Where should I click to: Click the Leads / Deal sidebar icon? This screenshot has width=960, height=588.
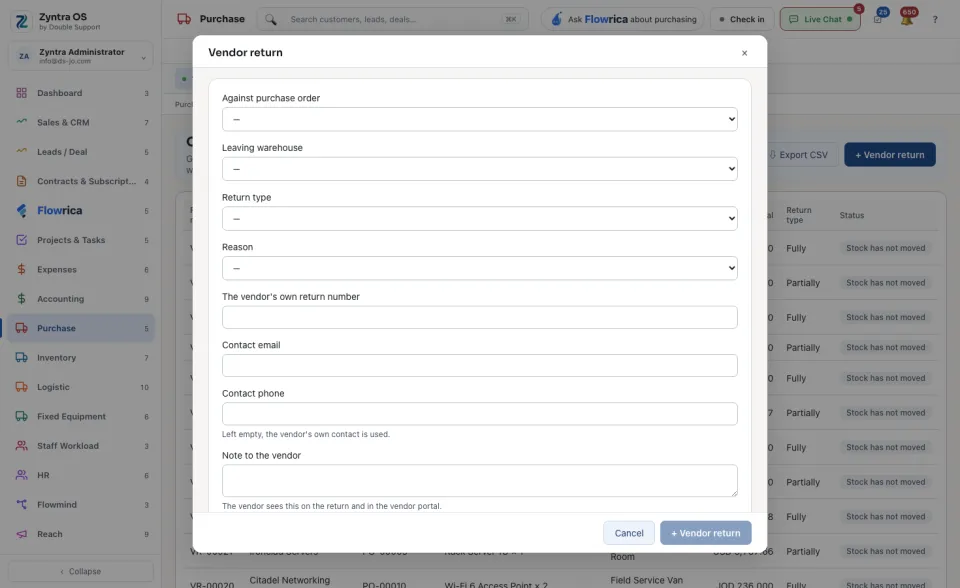21,151
